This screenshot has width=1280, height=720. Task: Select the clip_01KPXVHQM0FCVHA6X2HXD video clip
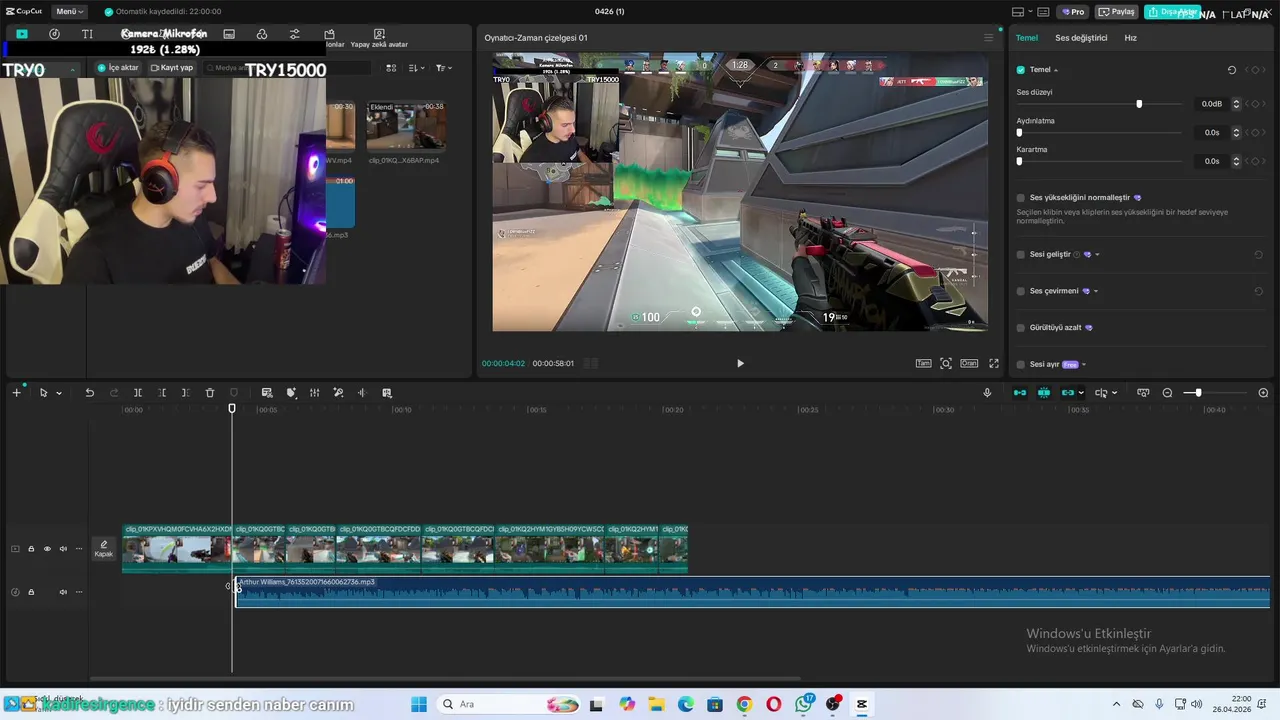176,548
